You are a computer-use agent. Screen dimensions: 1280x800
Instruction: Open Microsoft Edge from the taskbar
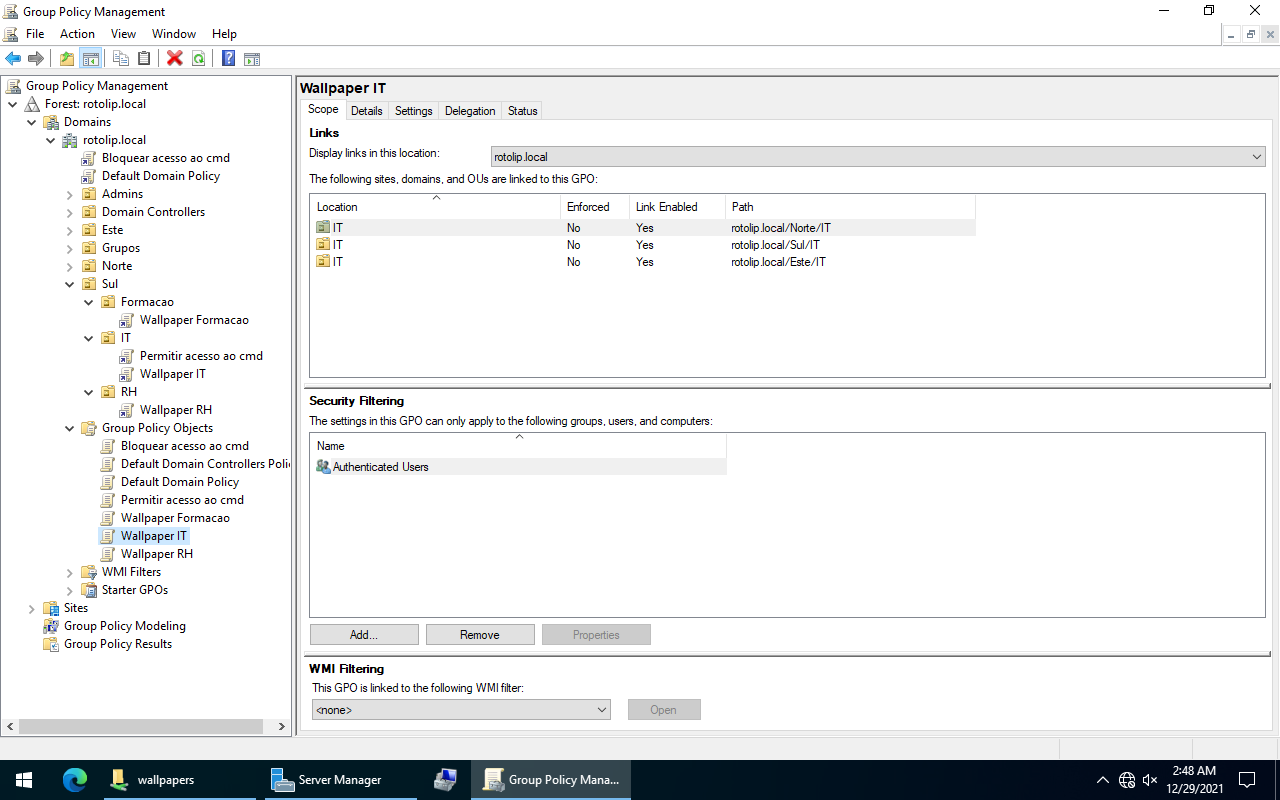75,780
